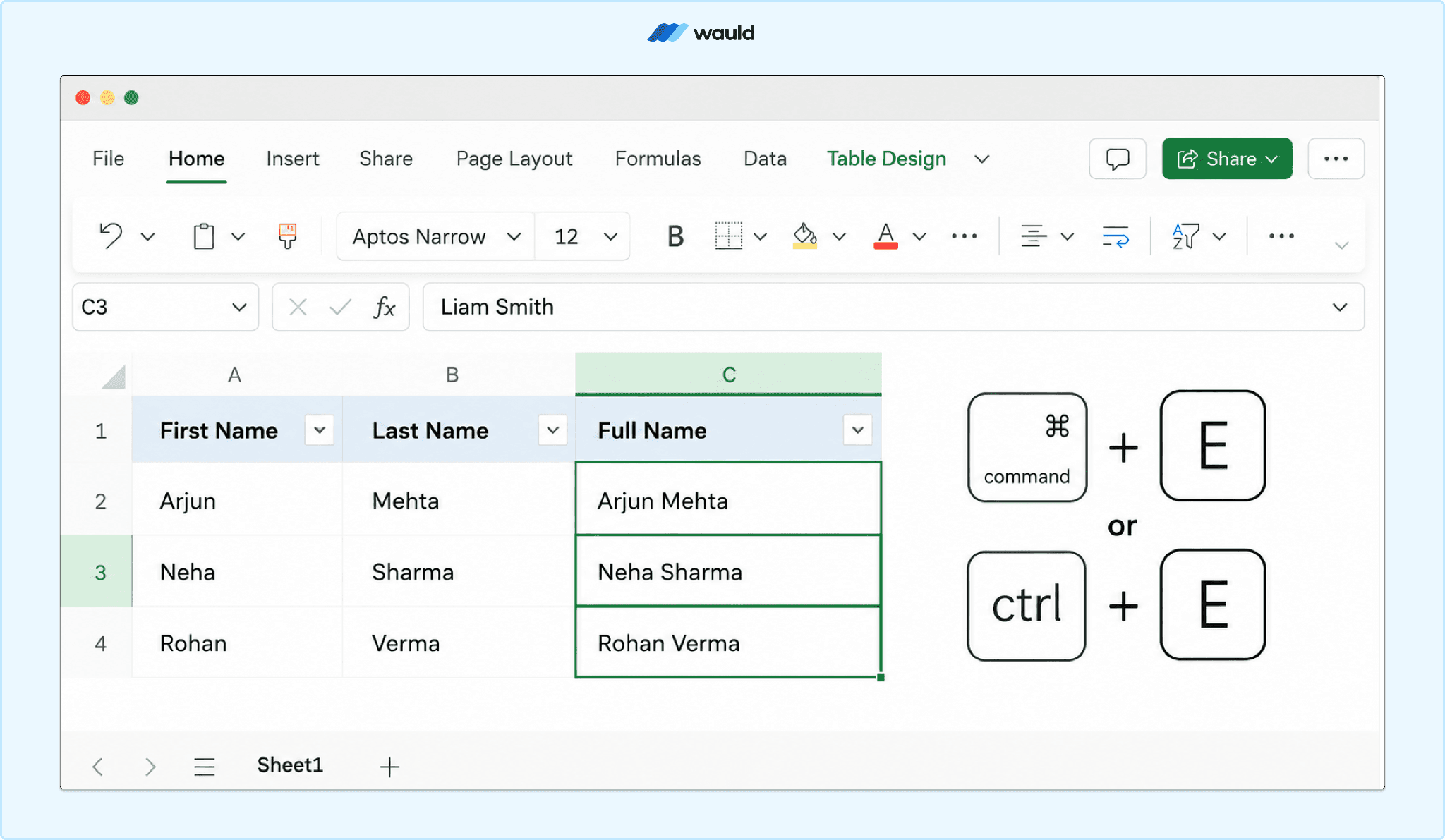The height and width of the screenshot is (840, 1445).
Task: Open the Fill Color palette arrow
Action: click(x=839, y=236)
